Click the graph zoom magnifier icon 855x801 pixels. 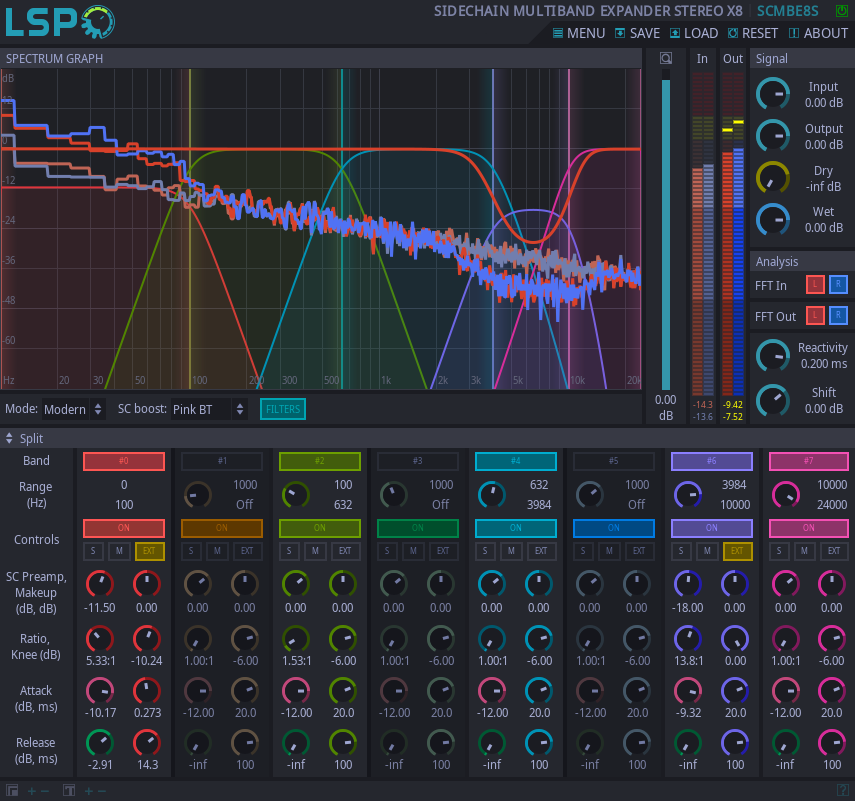pyautogui.click(x=665, y=58)
